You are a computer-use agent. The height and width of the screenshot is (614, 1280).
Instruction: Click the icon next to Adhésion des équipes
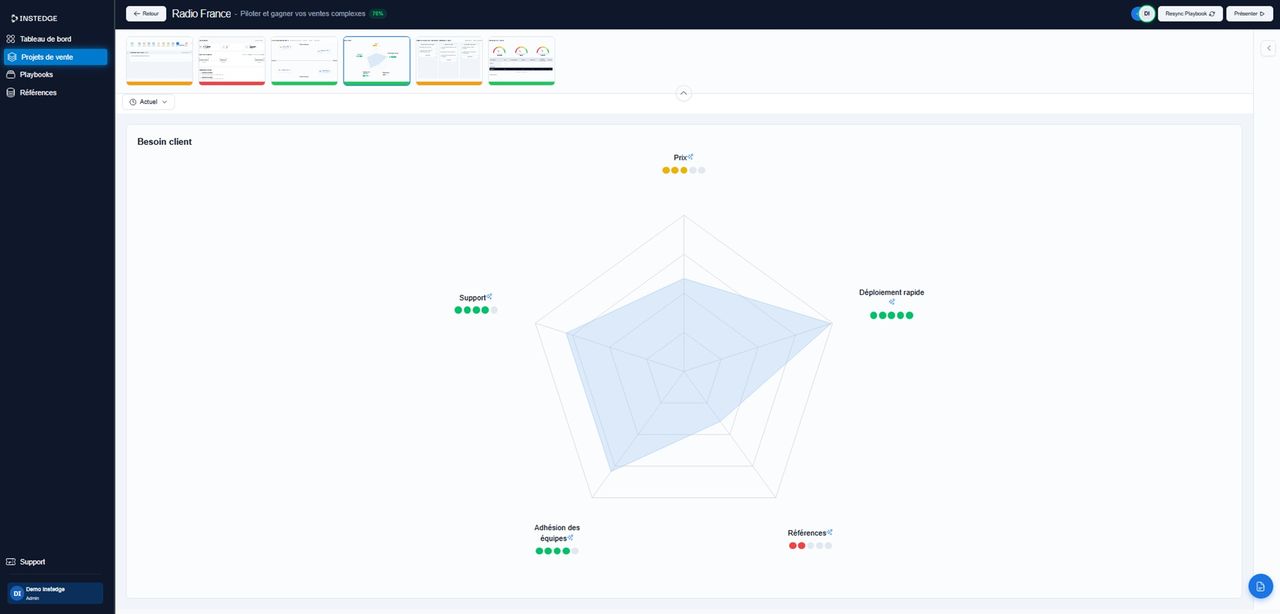(570, 538)
